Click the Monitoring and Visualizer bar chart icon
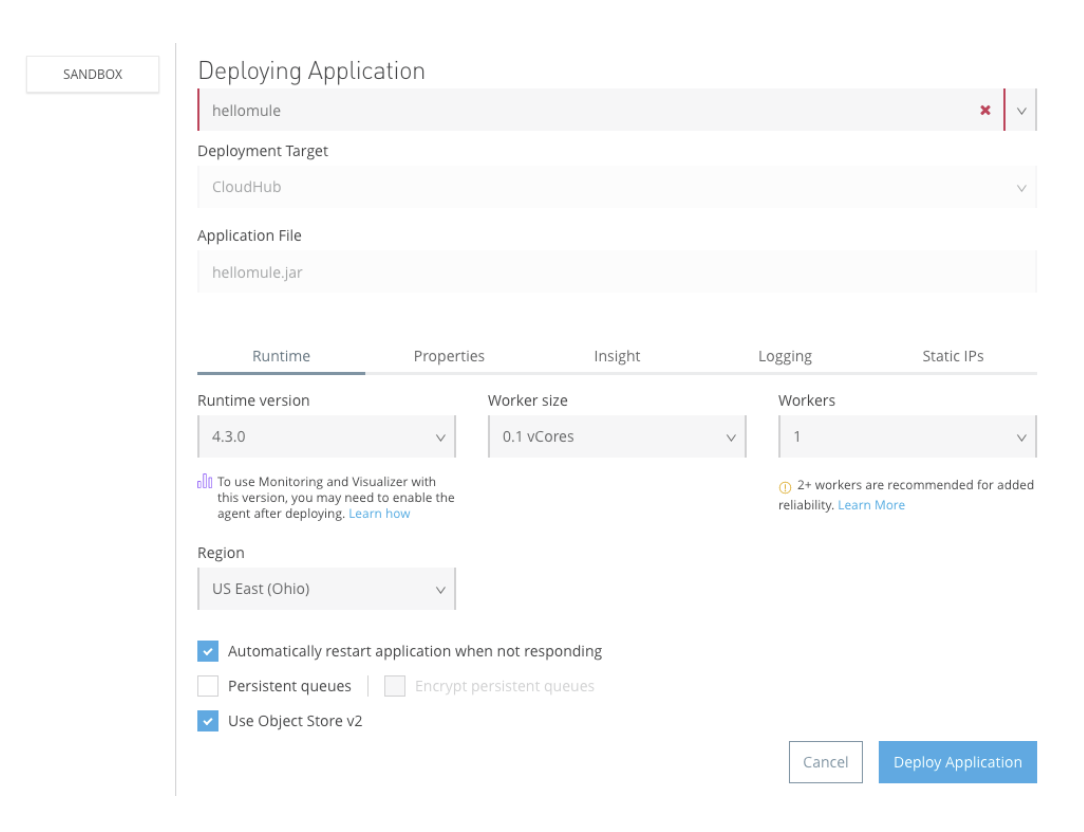 [x=205, y=481]
